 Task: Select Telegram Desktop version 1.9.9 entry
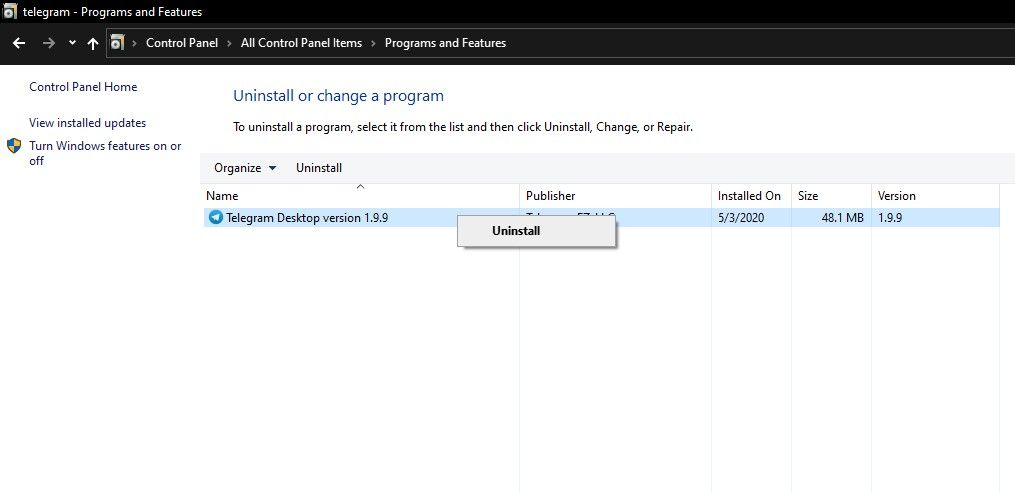click(601, 218)
